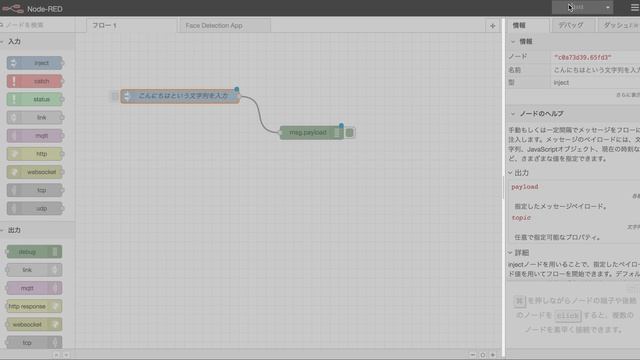Click the Node-RED logo in the header
The image size is (640, 360).
click(13, 8)
